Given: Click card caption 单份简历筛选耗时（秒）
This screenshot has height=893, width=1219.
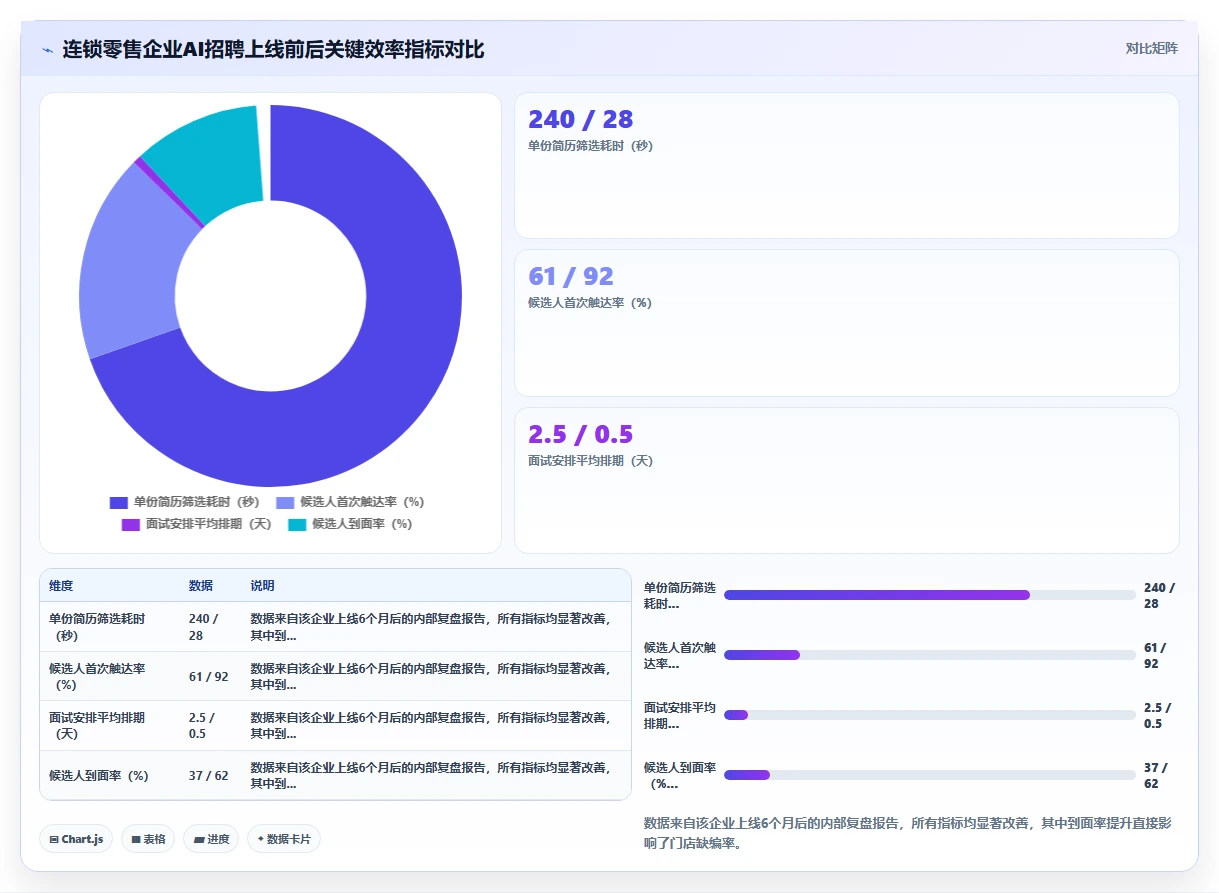Looking at the screenshot, I should (x=590, y=146).
